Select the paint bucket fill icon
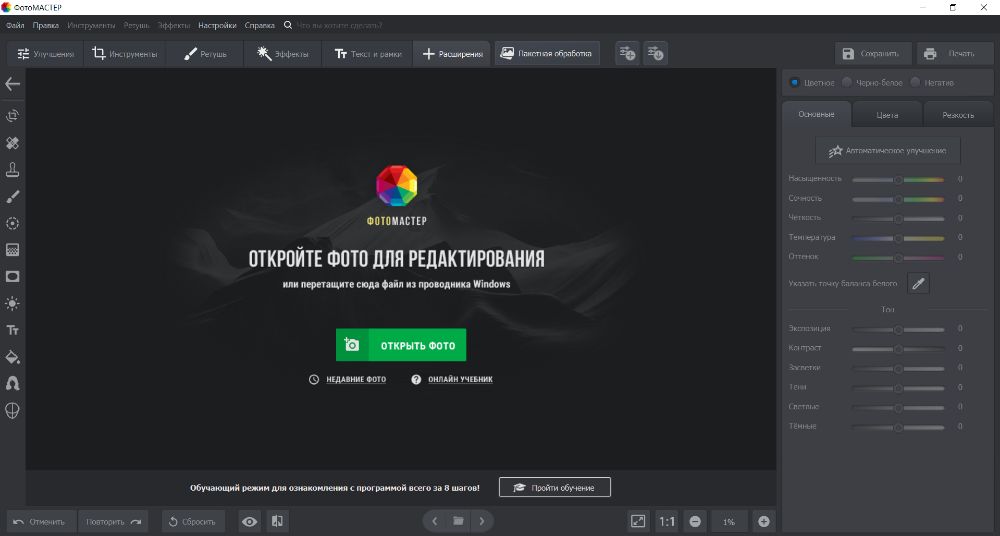Image resolution: width=1000 pixels, height=536 pixels. 13,357
